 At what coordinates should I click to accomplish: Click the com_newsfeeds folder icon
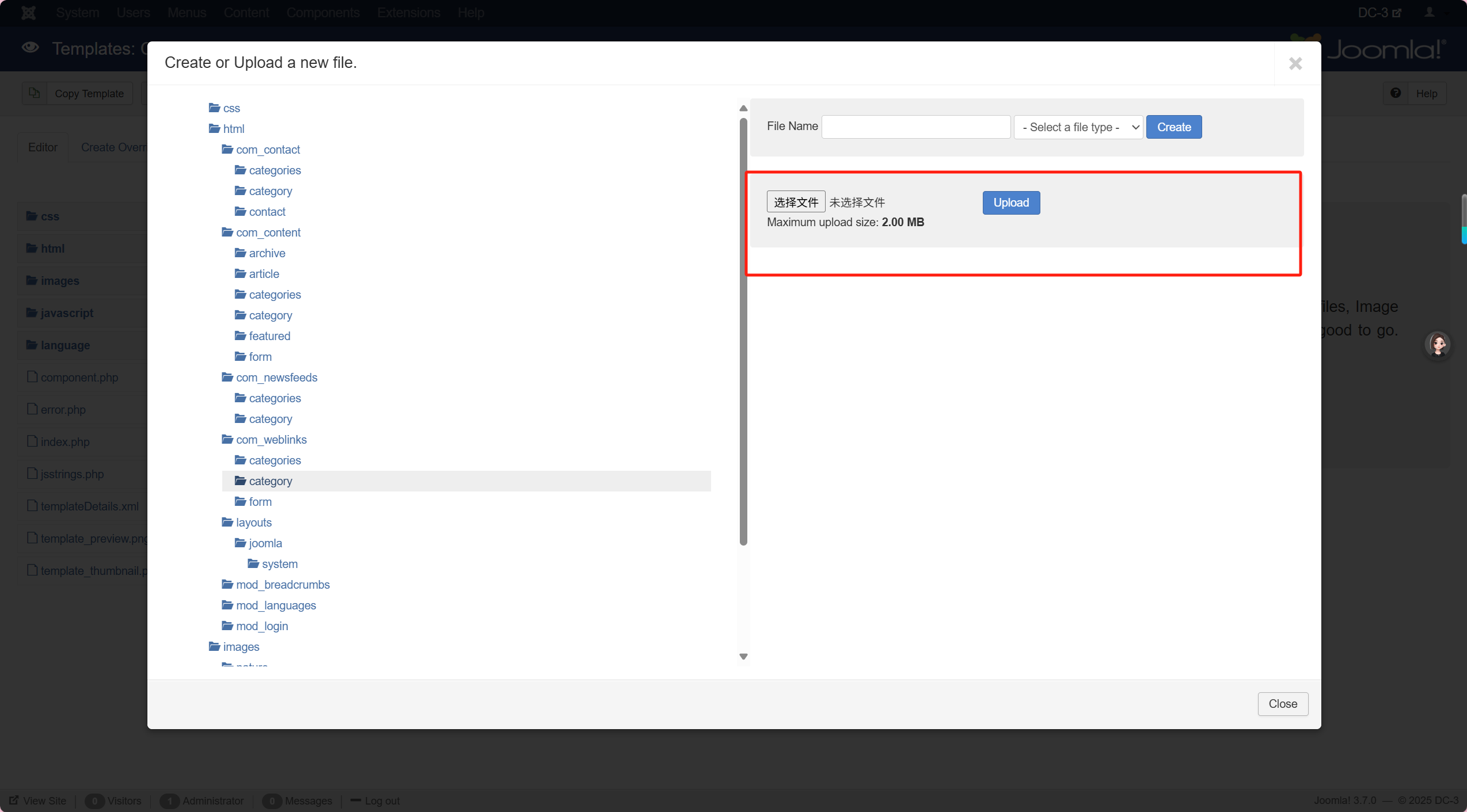pos(227,377)
